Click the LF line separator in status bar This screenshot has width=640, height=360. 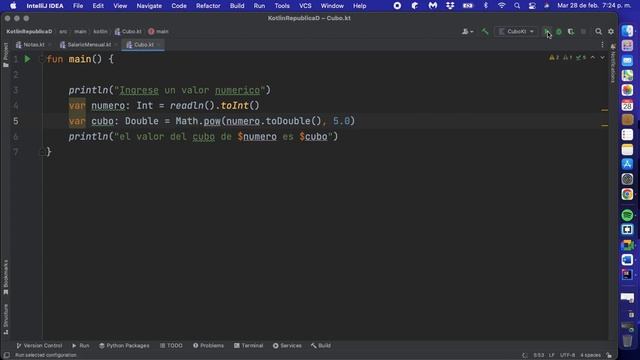551,355
